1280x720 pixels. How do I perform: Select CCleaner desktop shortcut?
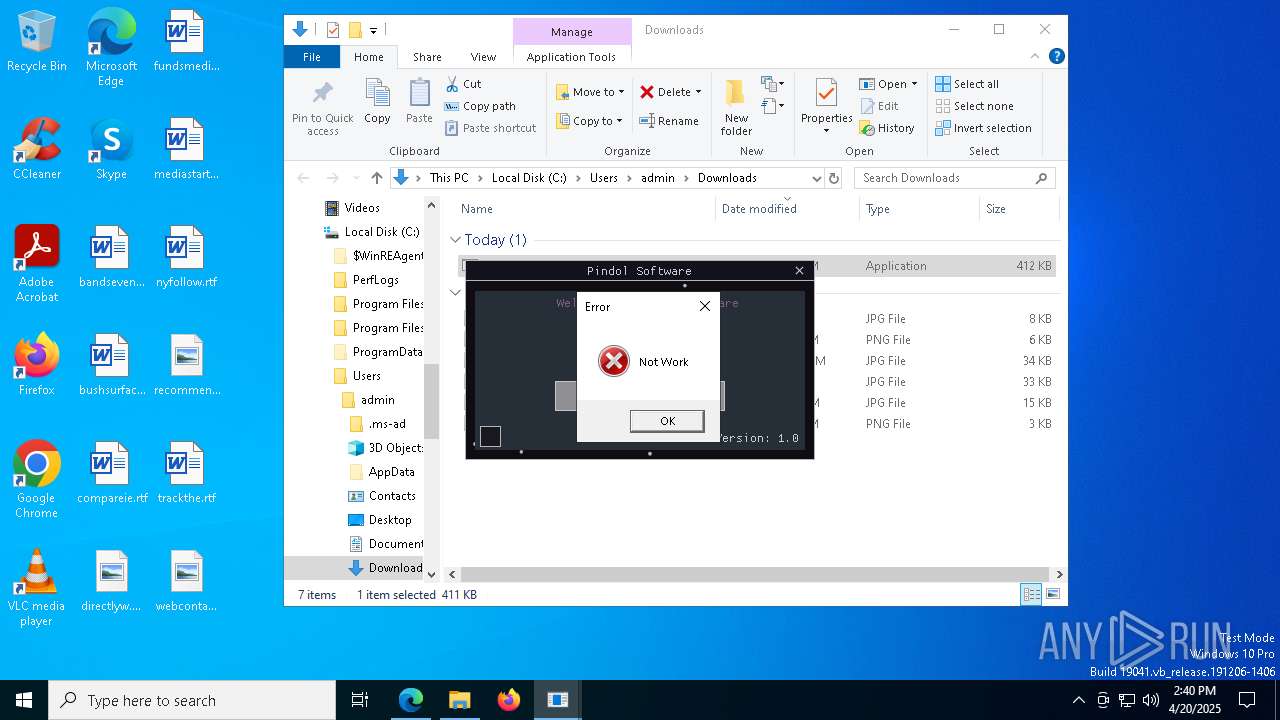[x=37, y=150]
